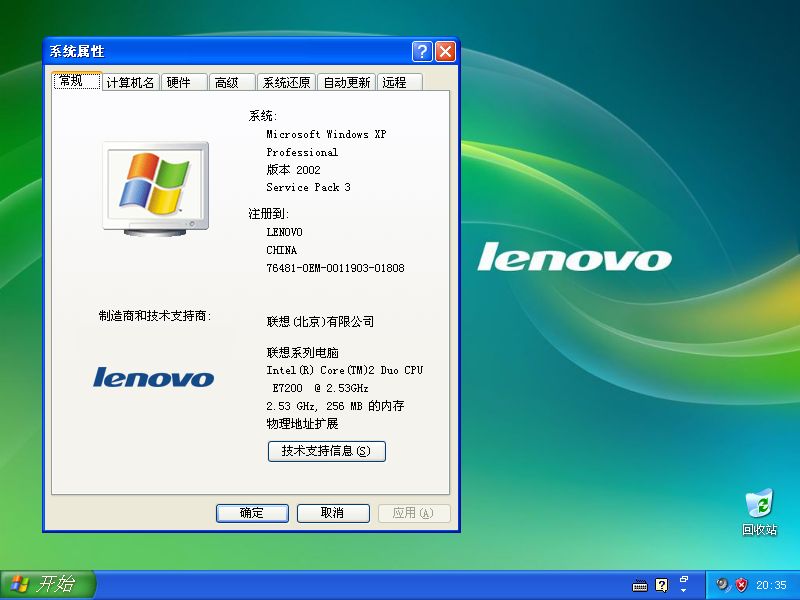800x600 pixels.
Task: Click the blue lenovo logo in dialog
Action: click(153, 377)
